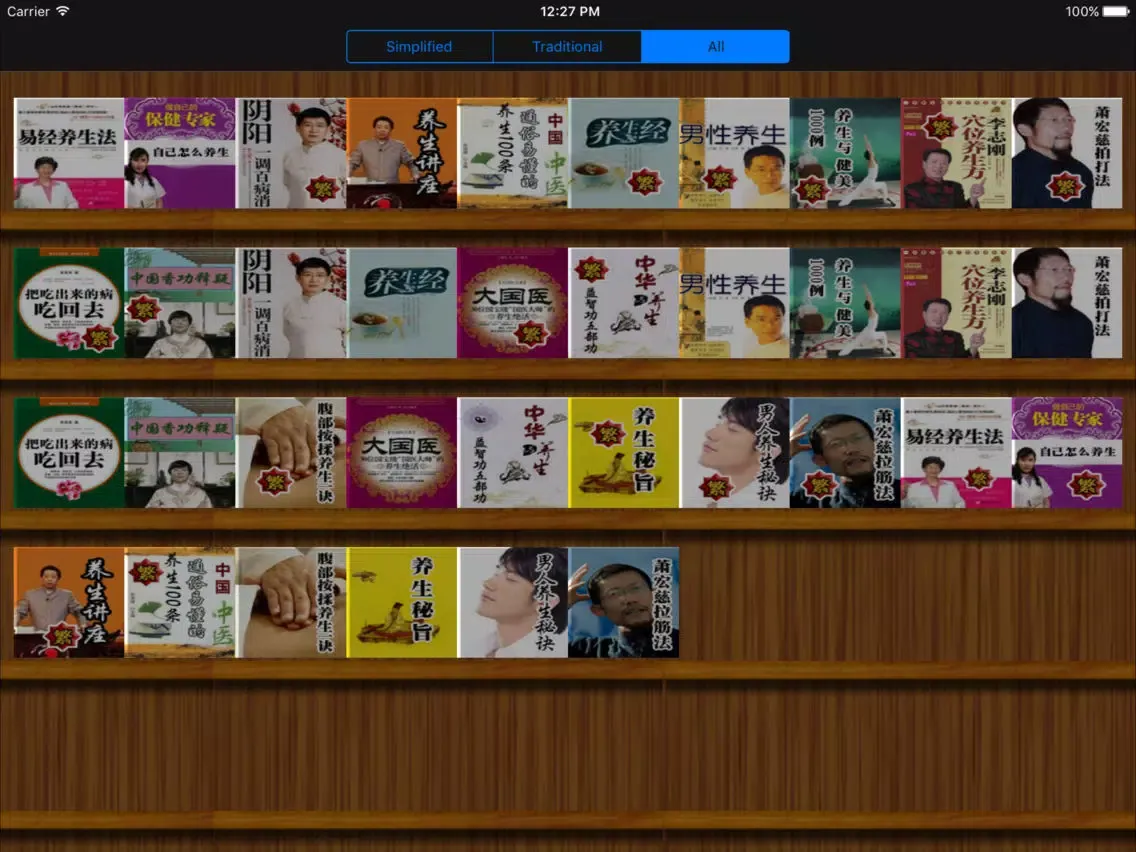Image resolution: width=1136 pixels, height=852 pixels.
Task: Open 中国中医 养生100条 book with 繁 badge
Action: (x=180, y=603)
